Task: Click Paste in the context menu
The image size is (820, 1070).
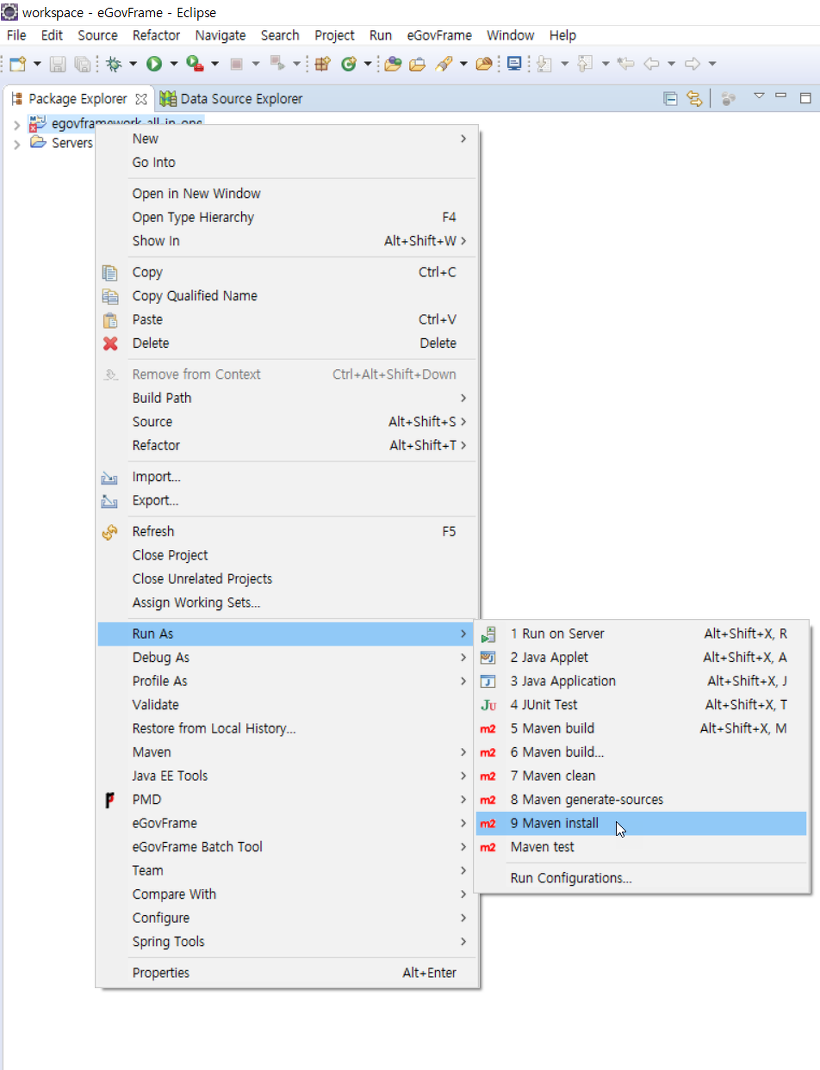Action: 288,319
